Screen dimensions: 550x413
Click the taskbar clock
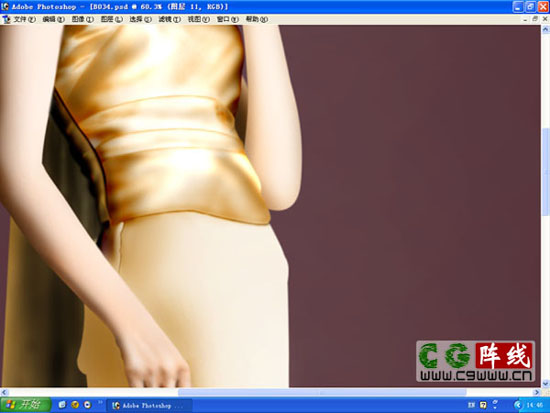click(x=535, y=405)
